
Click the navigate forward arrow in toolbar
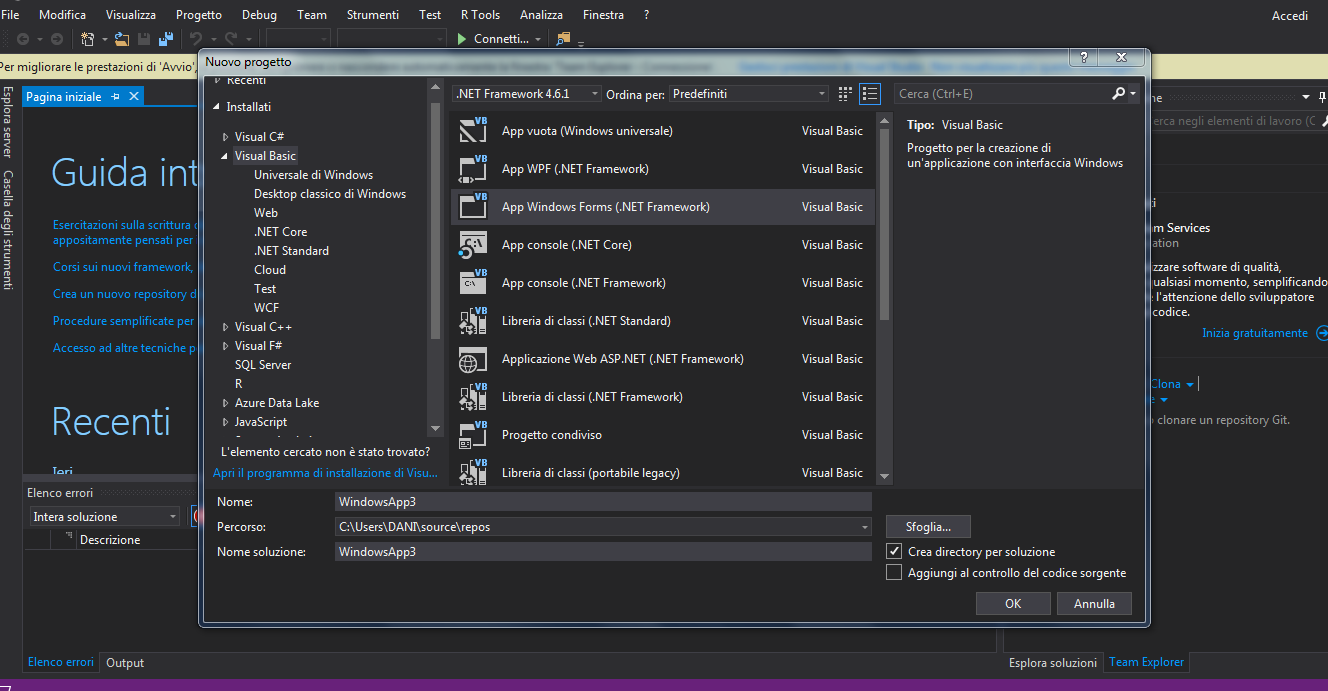tap(56, 39)
